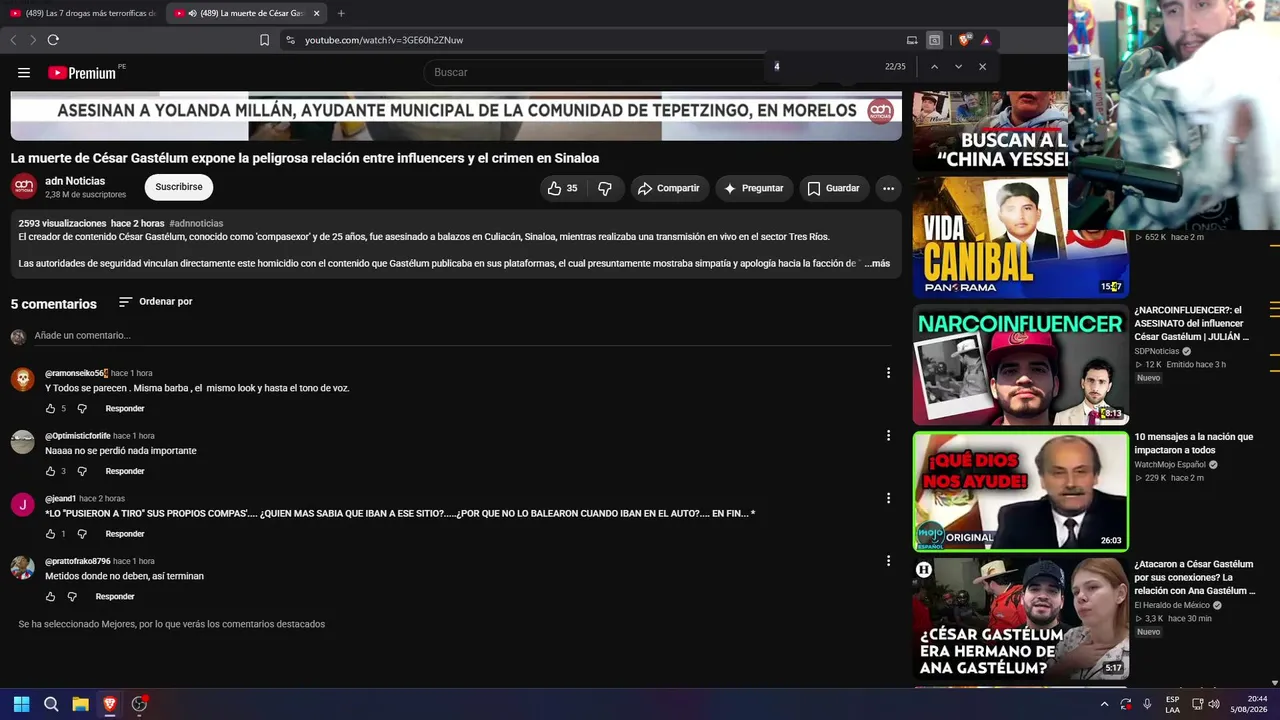Open the Brave Shields lion icon

pyautogui.click(x=964, y=40)
